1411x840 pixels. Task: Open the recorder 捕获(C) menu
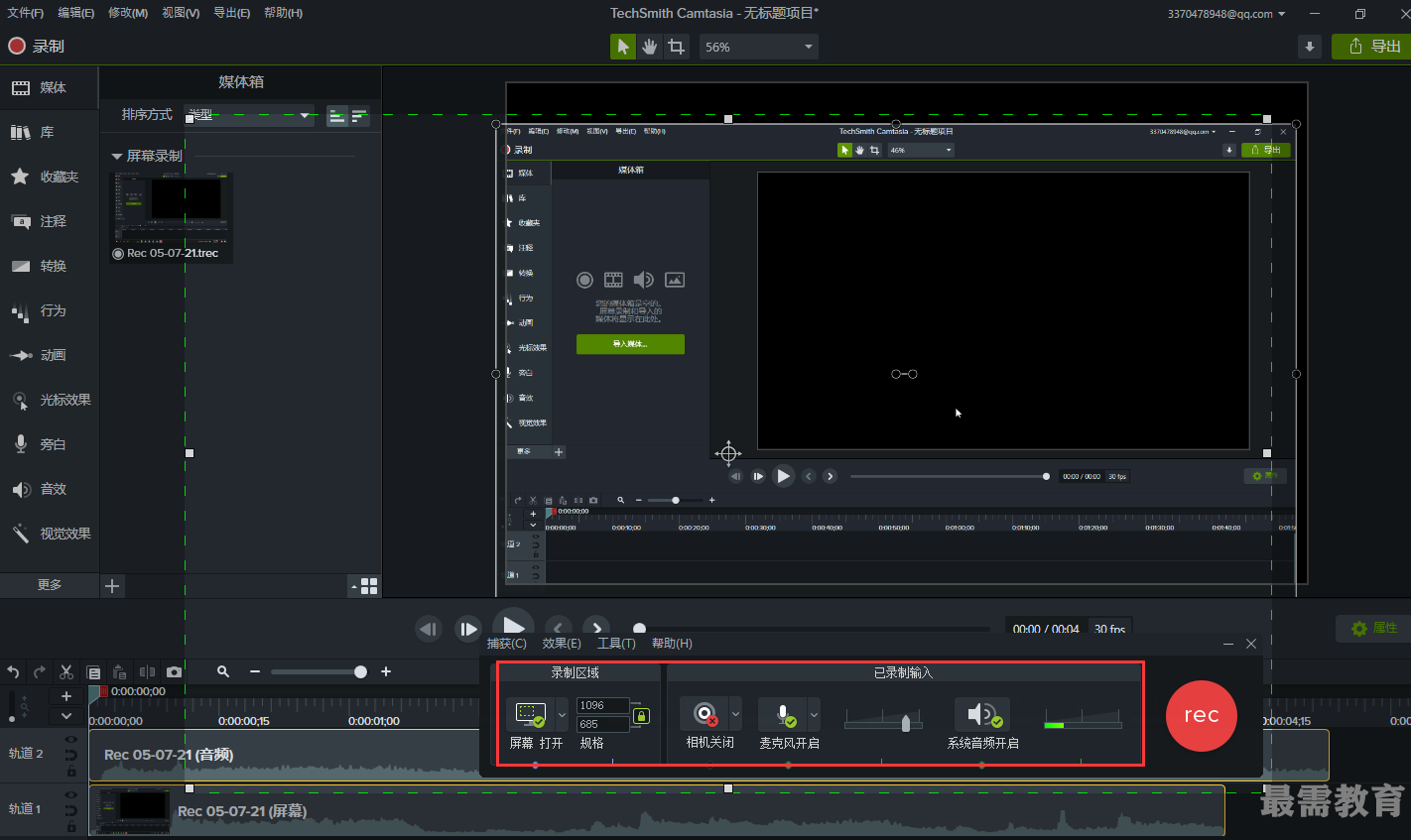507,644
